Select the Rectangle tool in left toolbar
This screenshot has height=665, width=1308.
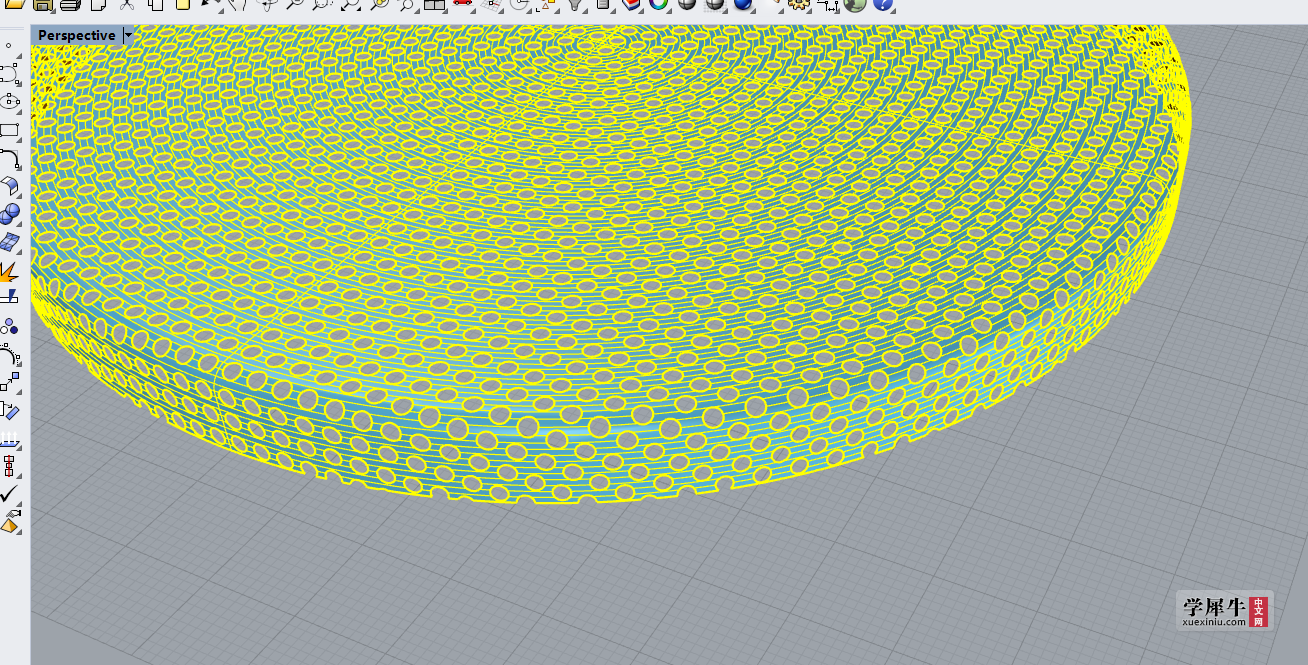9,130
